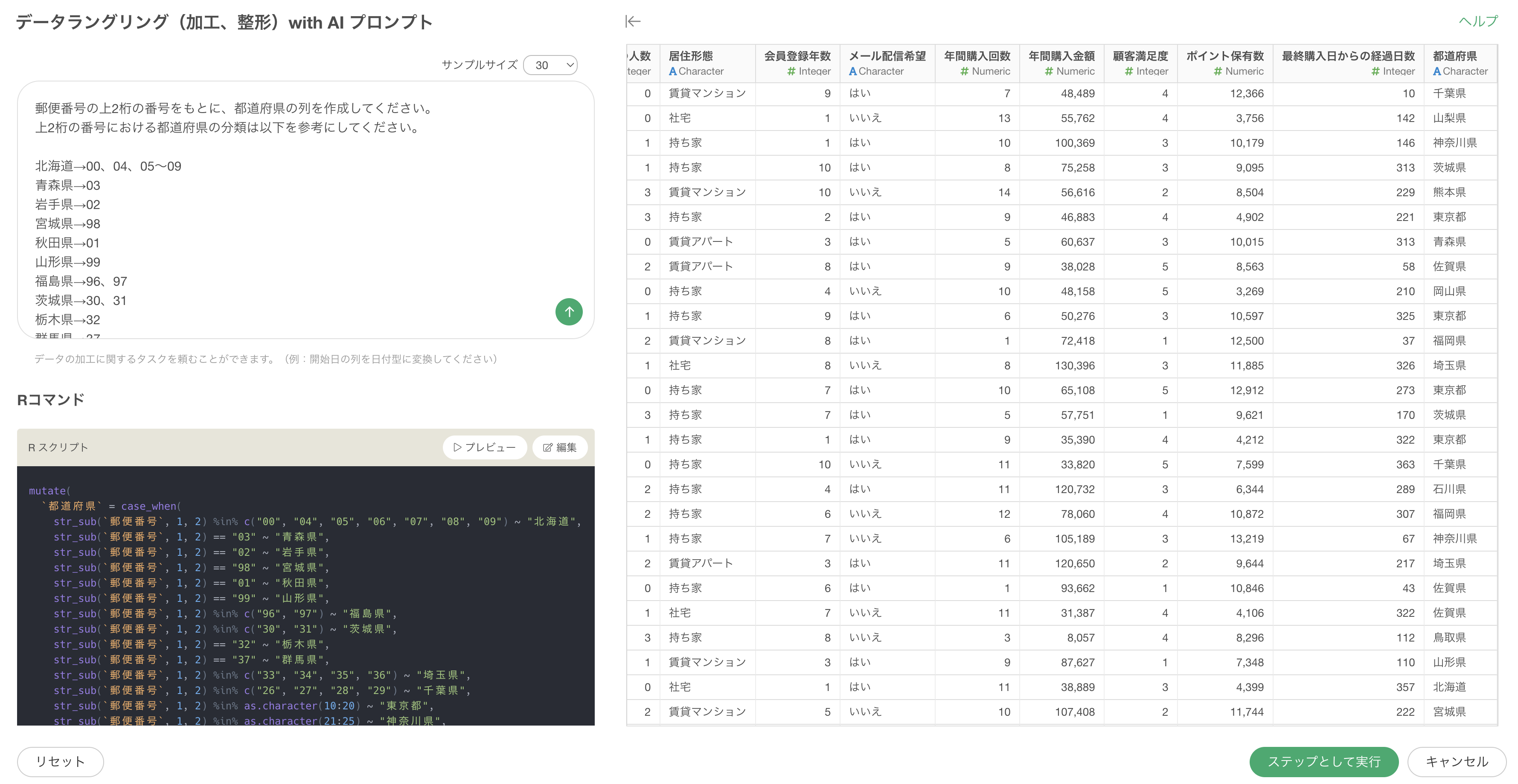Viewport: 1518px width, 784px height.
Task: Click the R スクリプト label
Action: tap(58, 447)
